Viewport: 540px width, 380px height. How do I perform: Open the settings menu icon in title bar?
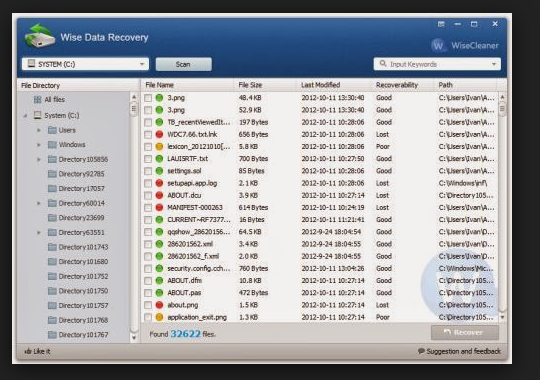441,24
